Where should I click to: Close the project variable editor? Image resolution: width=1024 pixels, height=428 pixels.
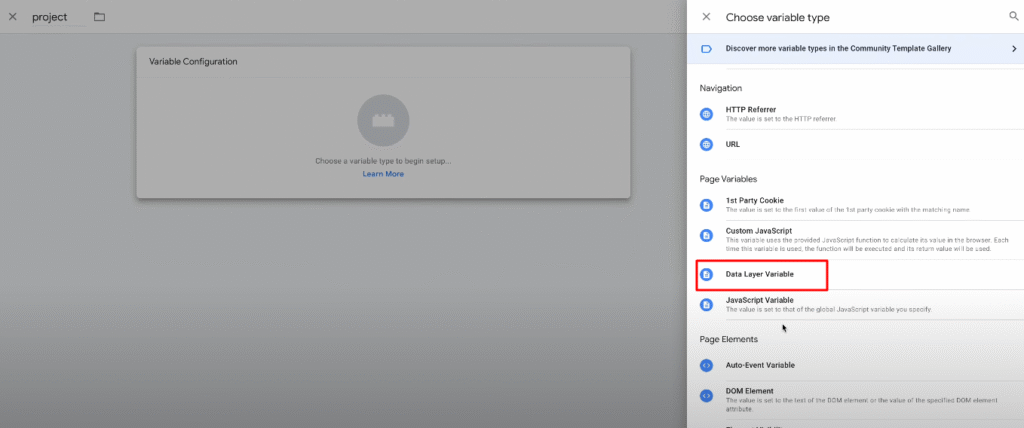pos(12,17)
